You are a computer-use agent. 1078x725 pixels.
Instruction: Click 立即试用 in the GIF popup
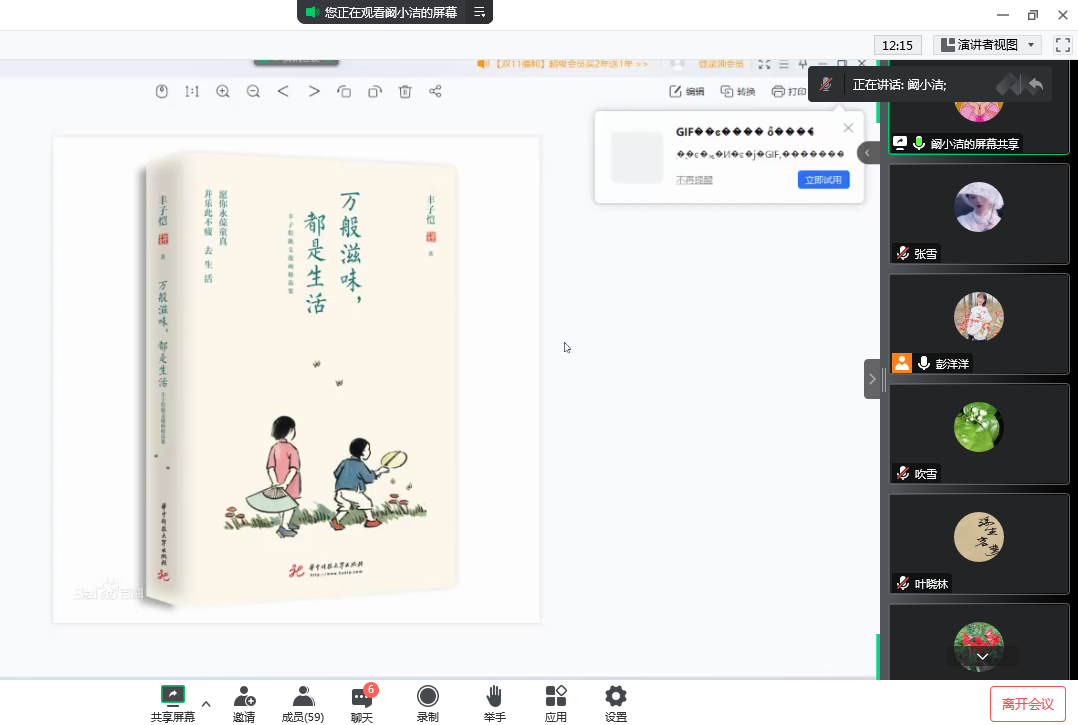pos(824,180)
